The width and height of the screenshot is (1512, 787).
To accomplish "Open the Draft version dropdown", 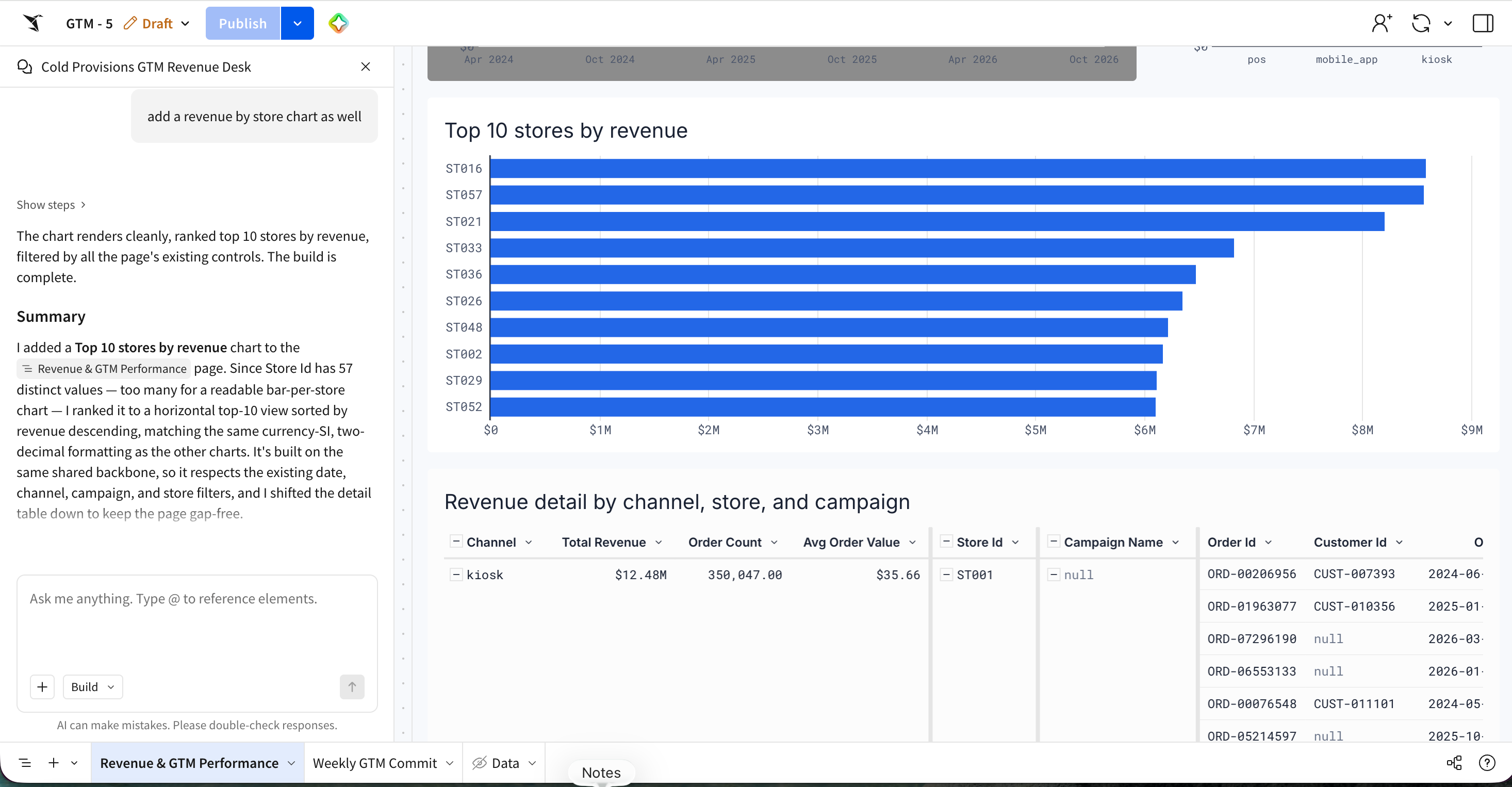I will (x=185, y=24).
